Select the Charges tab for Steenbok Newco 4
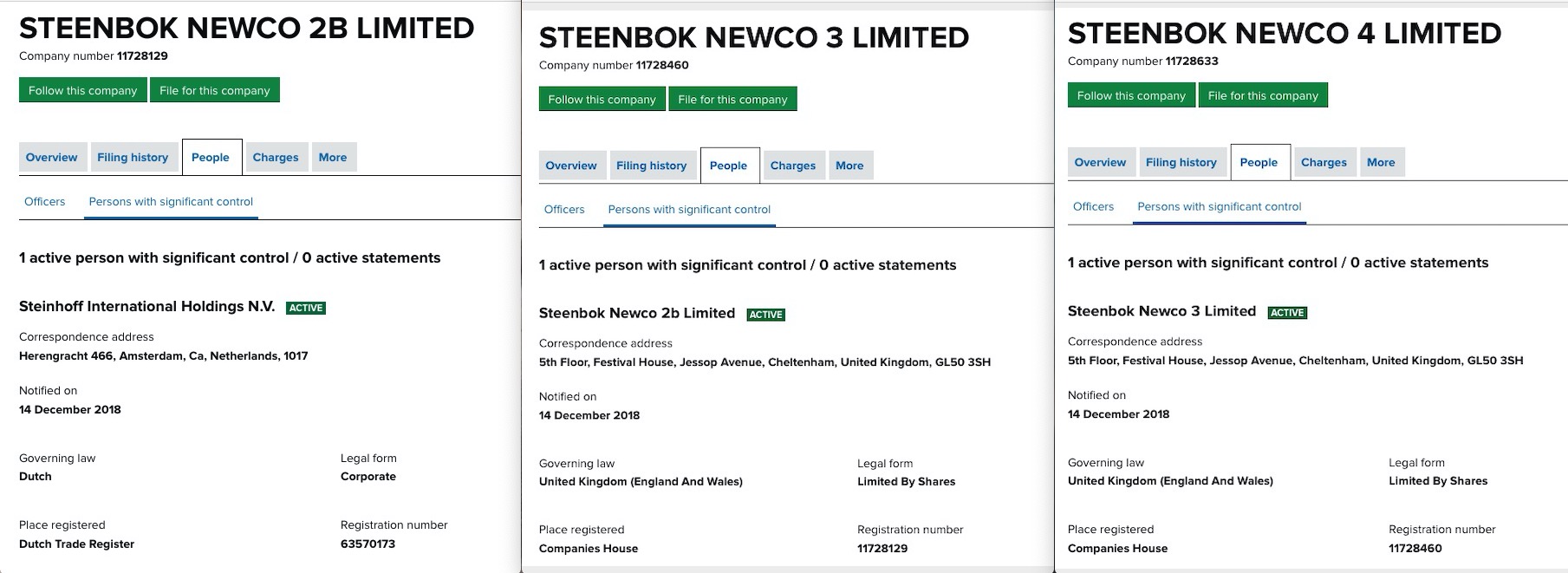Image resolution: width=1568 pixels, height=573 pixels. [x=1324, y=162]
